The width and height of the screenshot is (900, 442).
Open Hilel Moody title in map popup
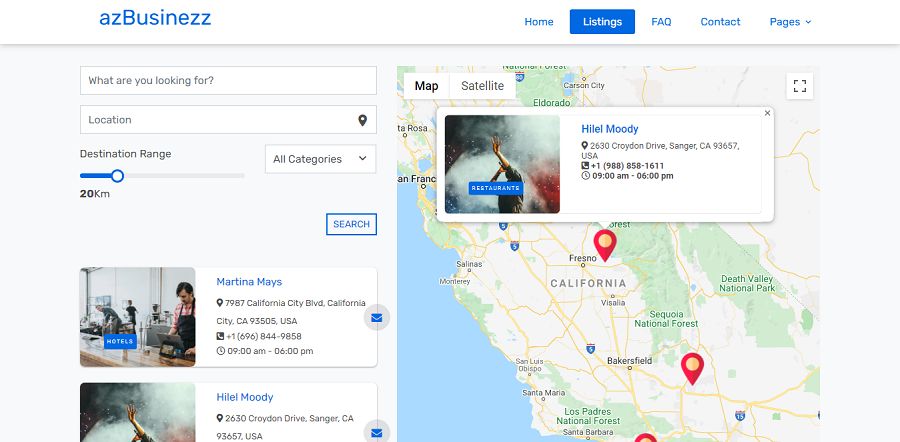(610, 129)
